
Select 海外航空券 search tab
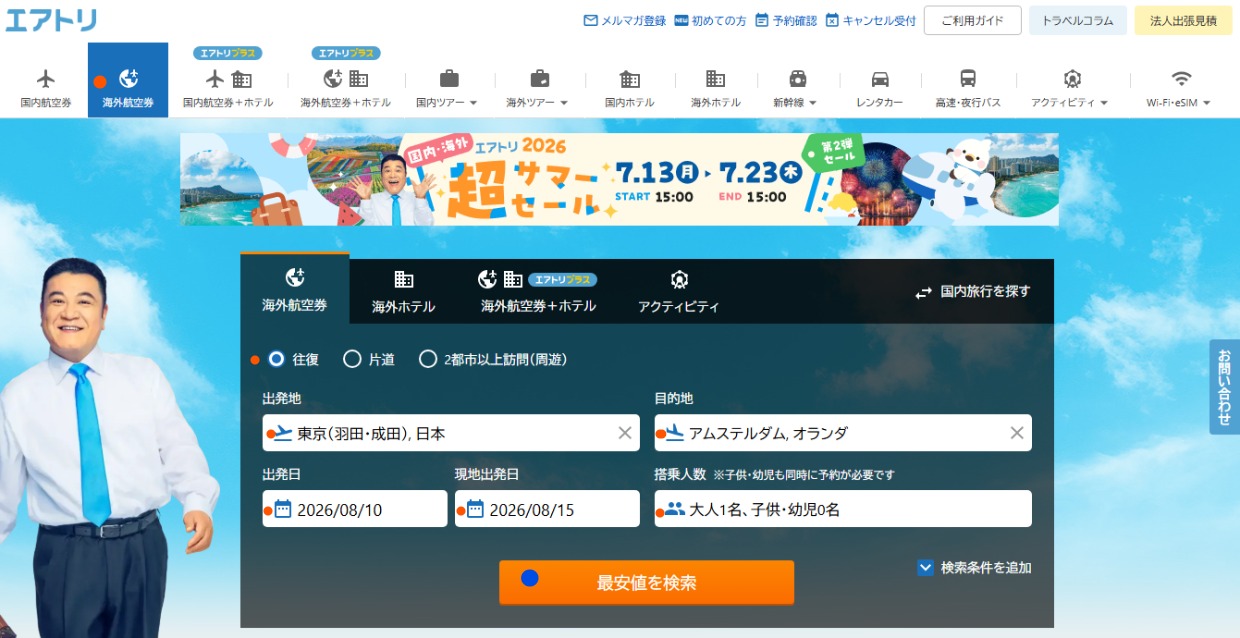[x=295, y=289]
